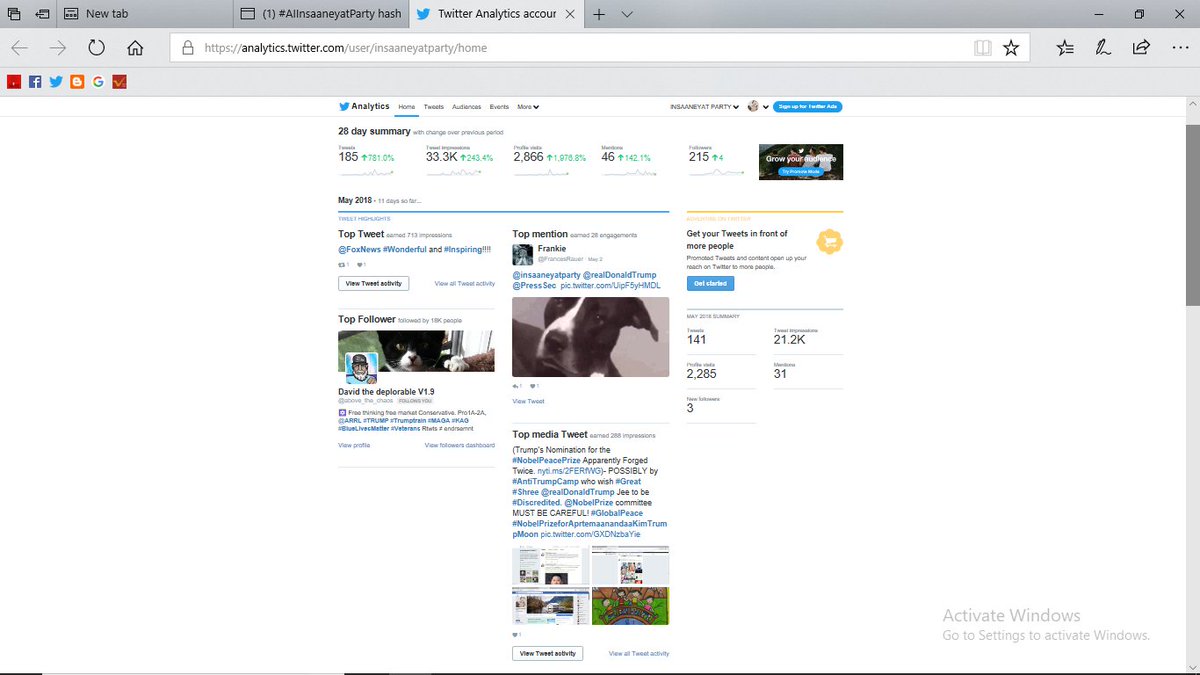Click the add notes pen icon
Image resolution: width=1200 pixels, height=675 pixels.
click(1102, 48)
